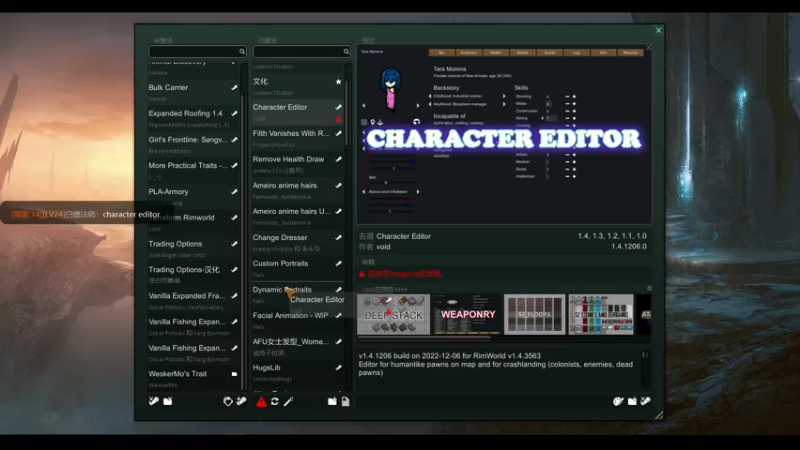
Task: Click the source icon on the Remove Health Draw row
Action: [x=338, y=160]
